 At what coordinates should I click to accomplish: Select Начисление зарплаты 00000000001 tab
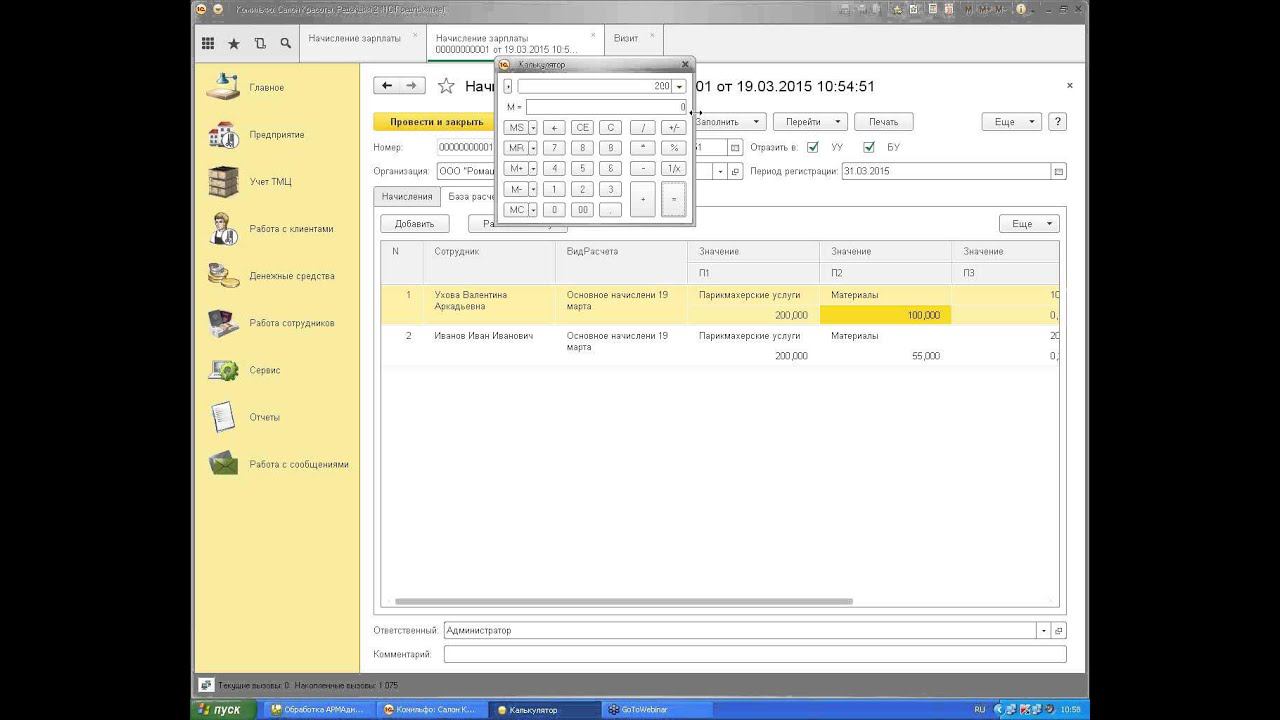coord(506,44)
